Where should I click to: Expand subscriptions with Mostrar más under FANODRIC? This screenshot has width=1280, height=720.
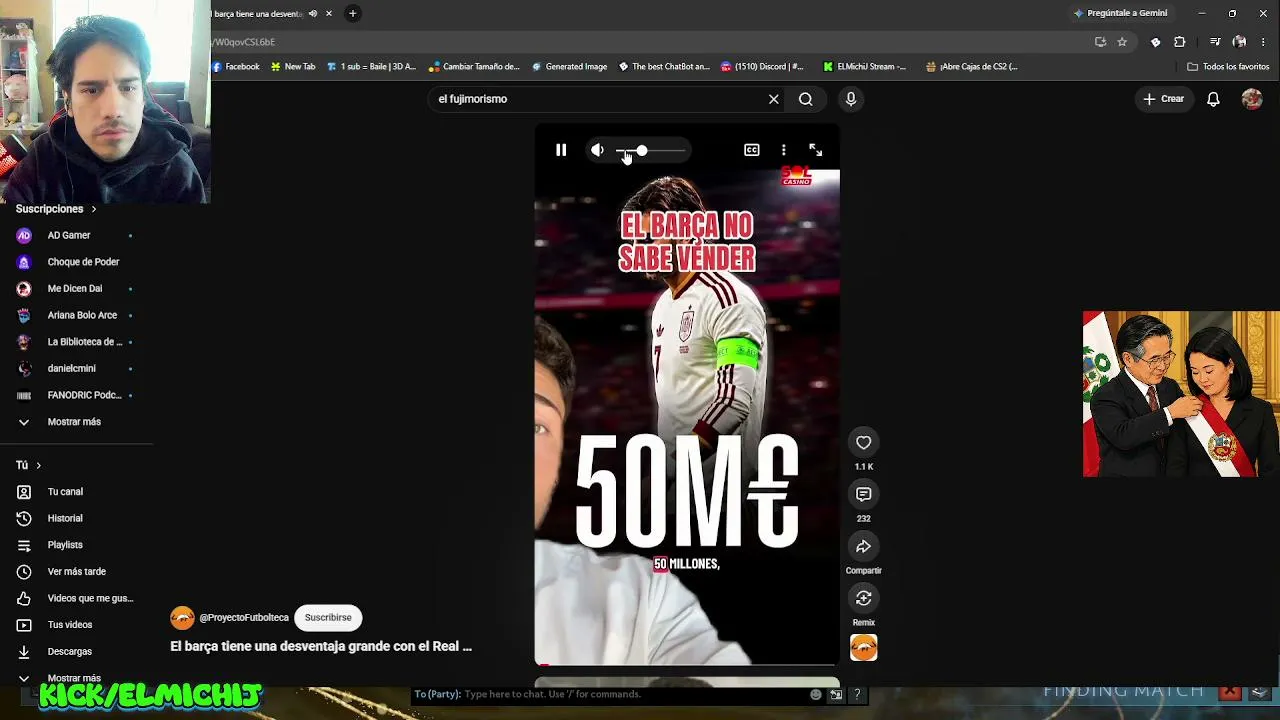(x=76, y=422)
